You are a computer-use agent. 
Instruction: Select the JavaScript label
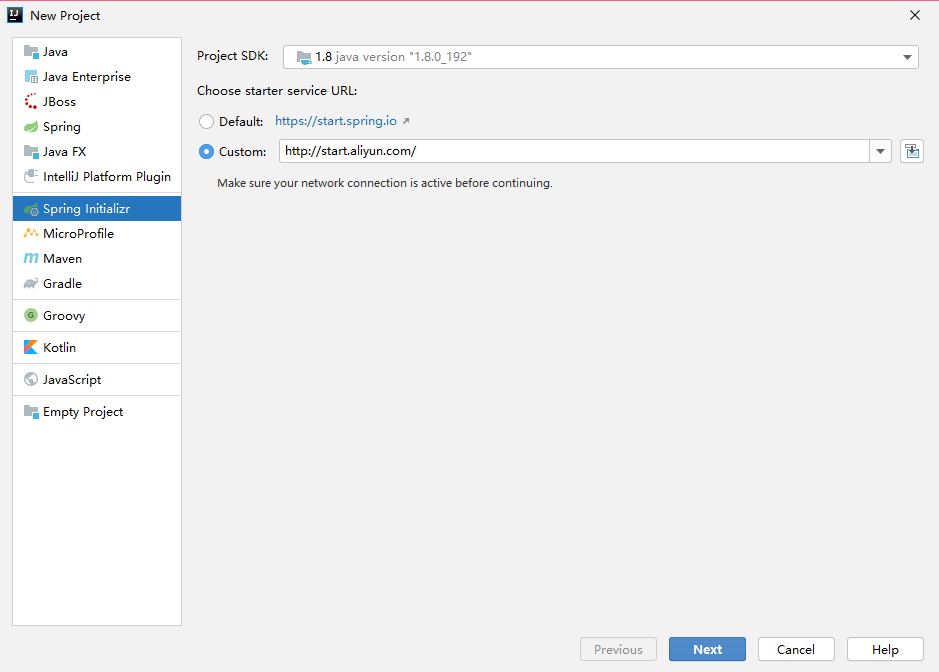click(72, 380)
